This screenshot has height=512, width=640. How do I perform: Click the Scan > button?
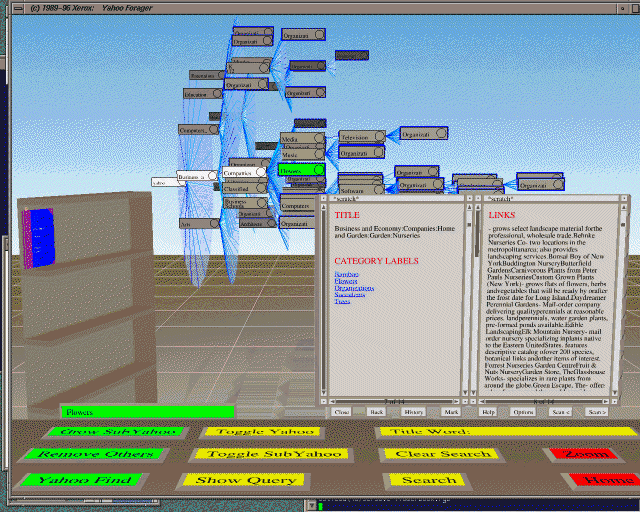(x=596, y=412)
